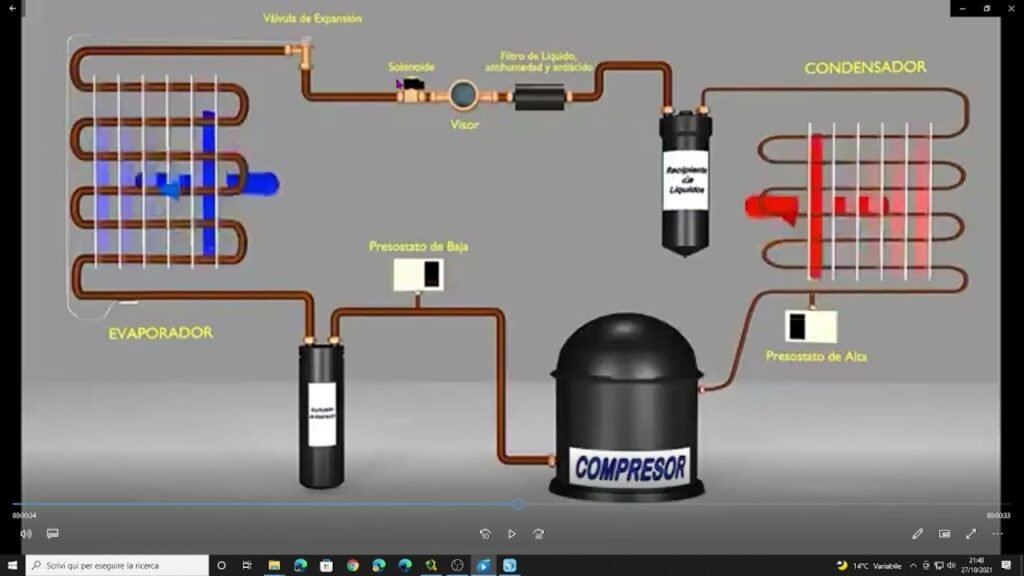Go back using the top-left arrow
The width and height of the screenshot is (1024, 576).
pyautogui.click(x=12, y=8)
